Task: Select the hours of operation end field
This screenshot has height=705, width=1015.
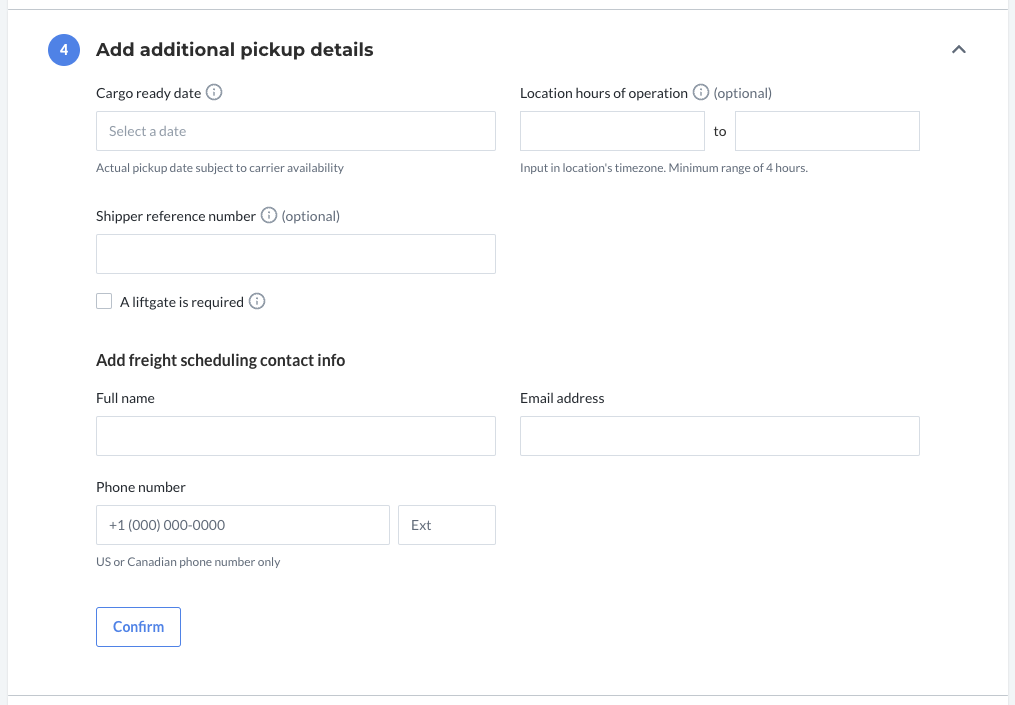Action: [x=827, y=131]
